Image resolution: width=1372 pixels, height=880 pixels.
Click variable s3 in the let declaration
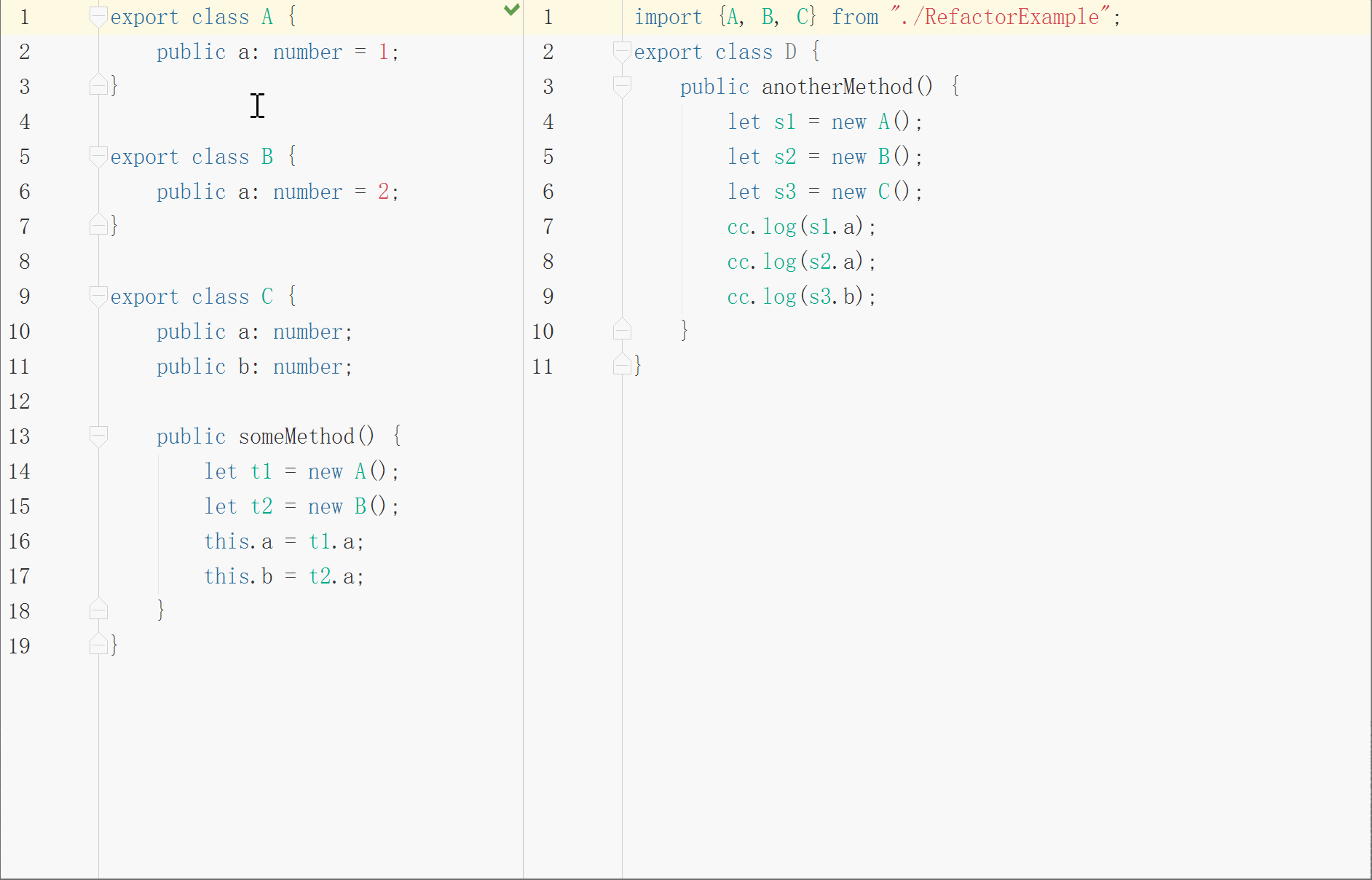coord(785,192)
